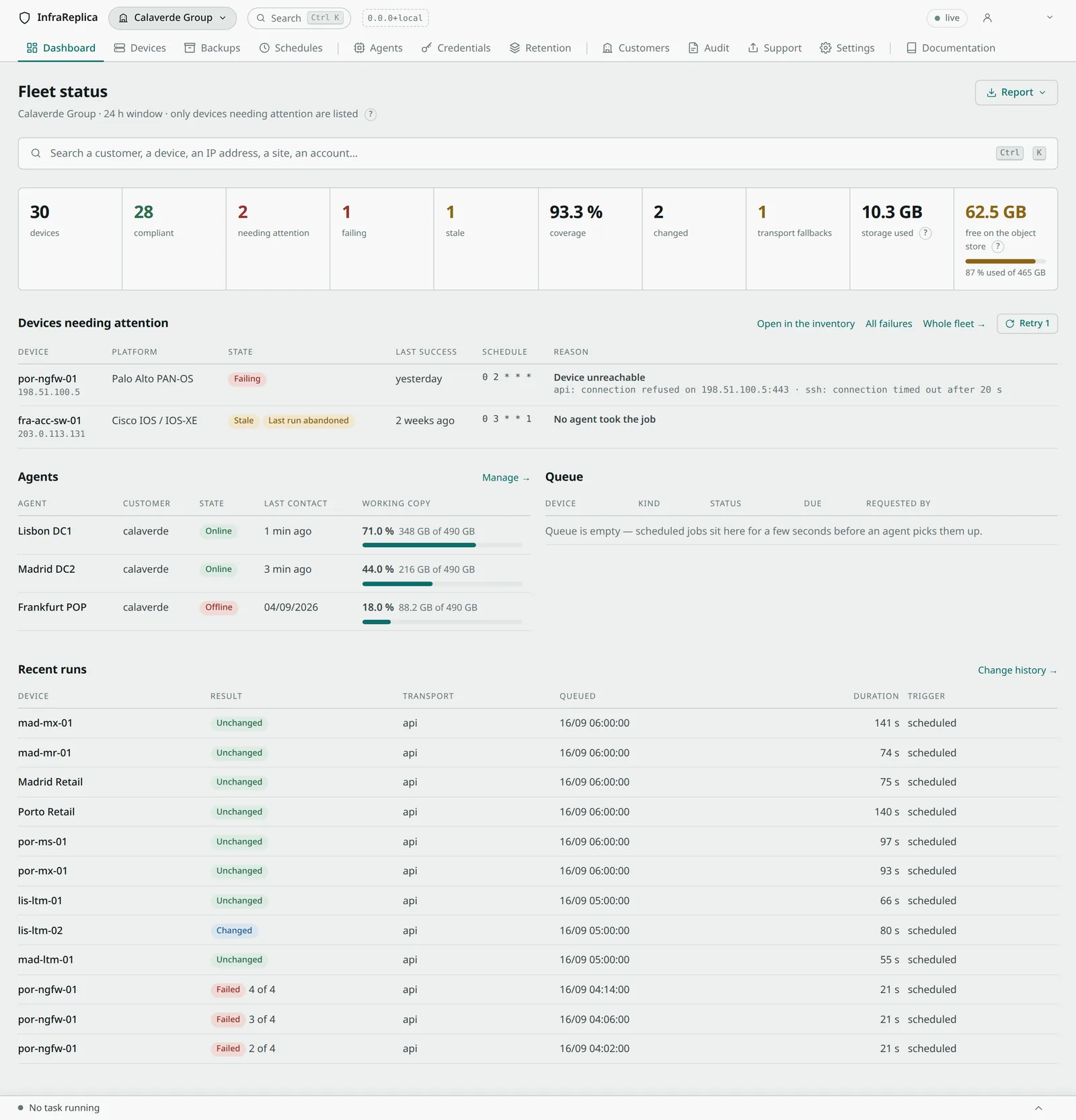Open the Documentation tab
The height and width of the screenshot is (1120, 1076).
[x=951, y=48]
